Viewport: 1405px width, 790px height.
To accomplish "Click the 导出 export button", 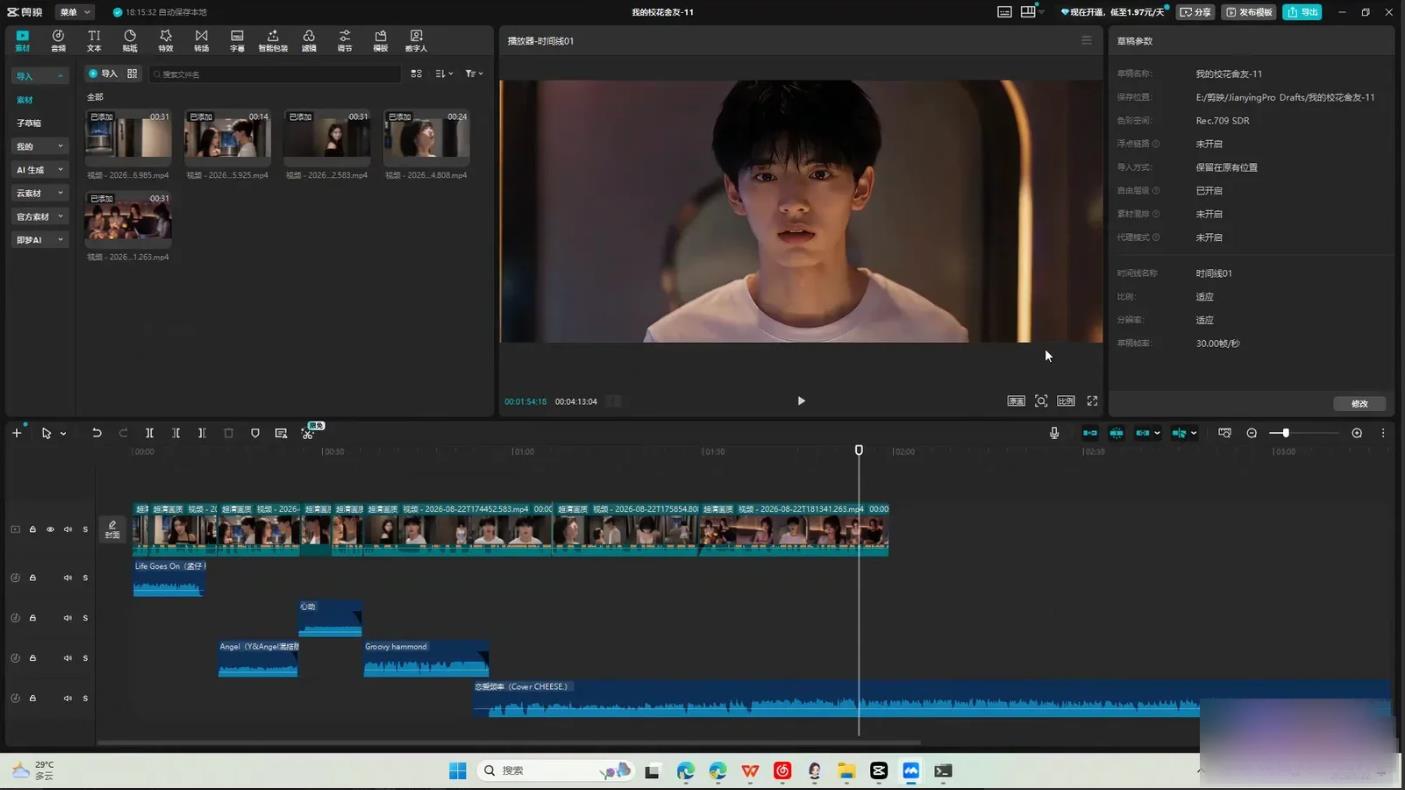I will pos(1303,12).
